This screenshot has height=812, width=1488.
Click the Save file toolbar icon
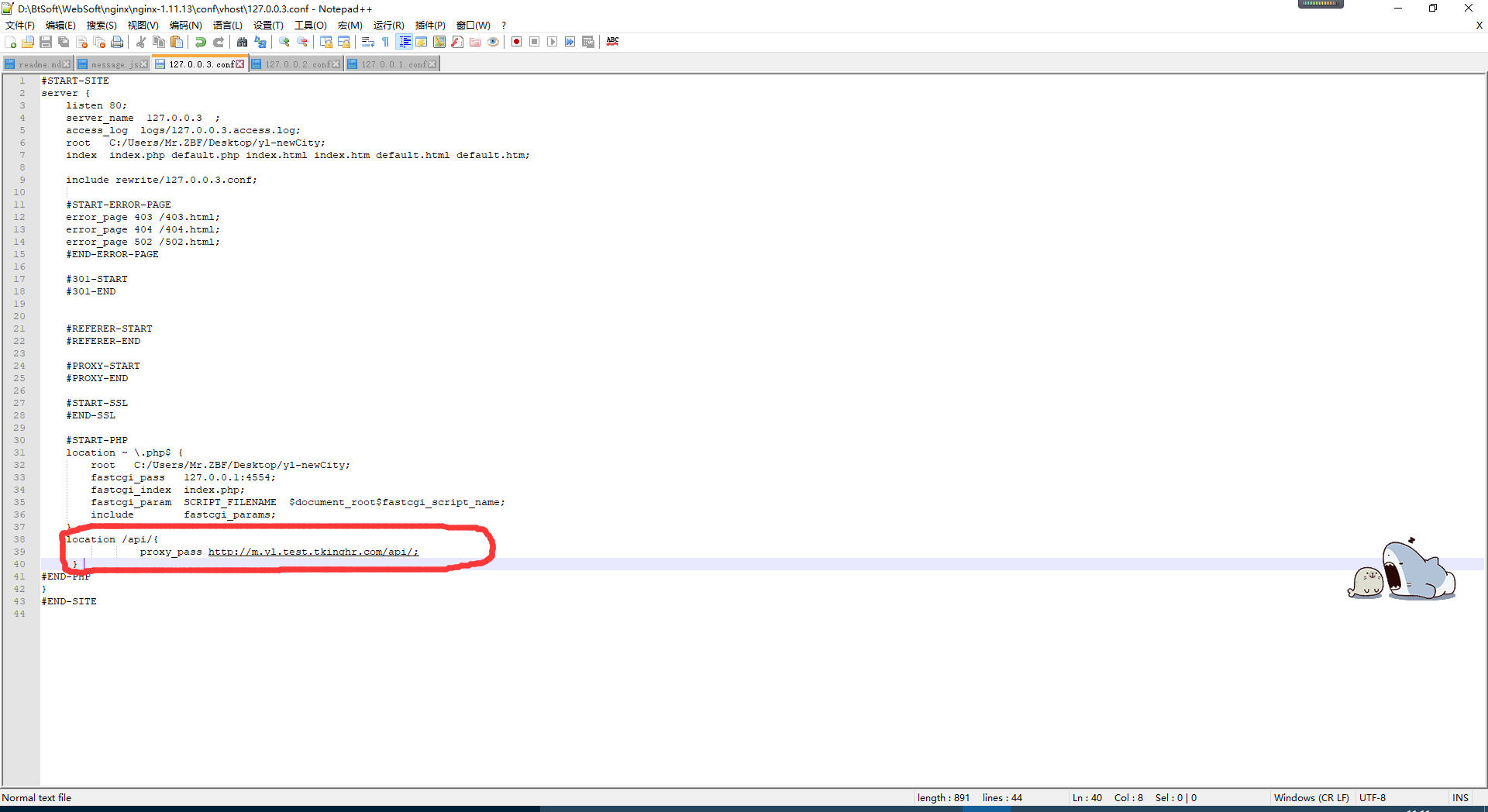46,42
